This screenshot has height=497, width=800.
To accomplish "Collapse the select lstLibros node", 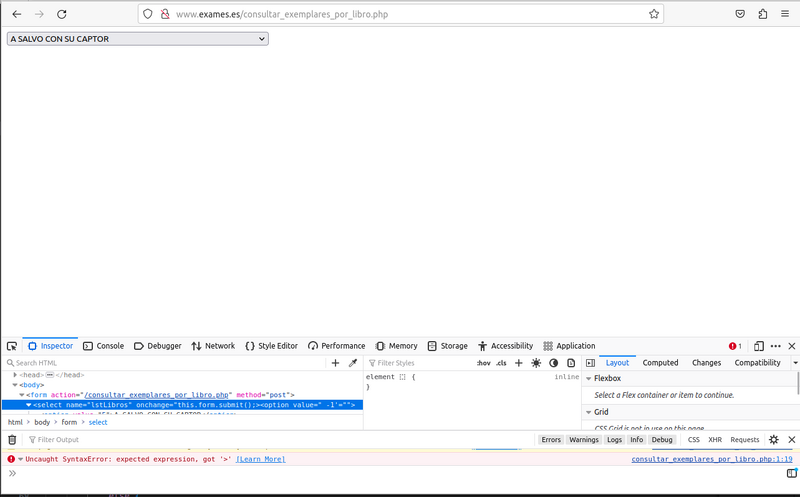I will 29,405.
